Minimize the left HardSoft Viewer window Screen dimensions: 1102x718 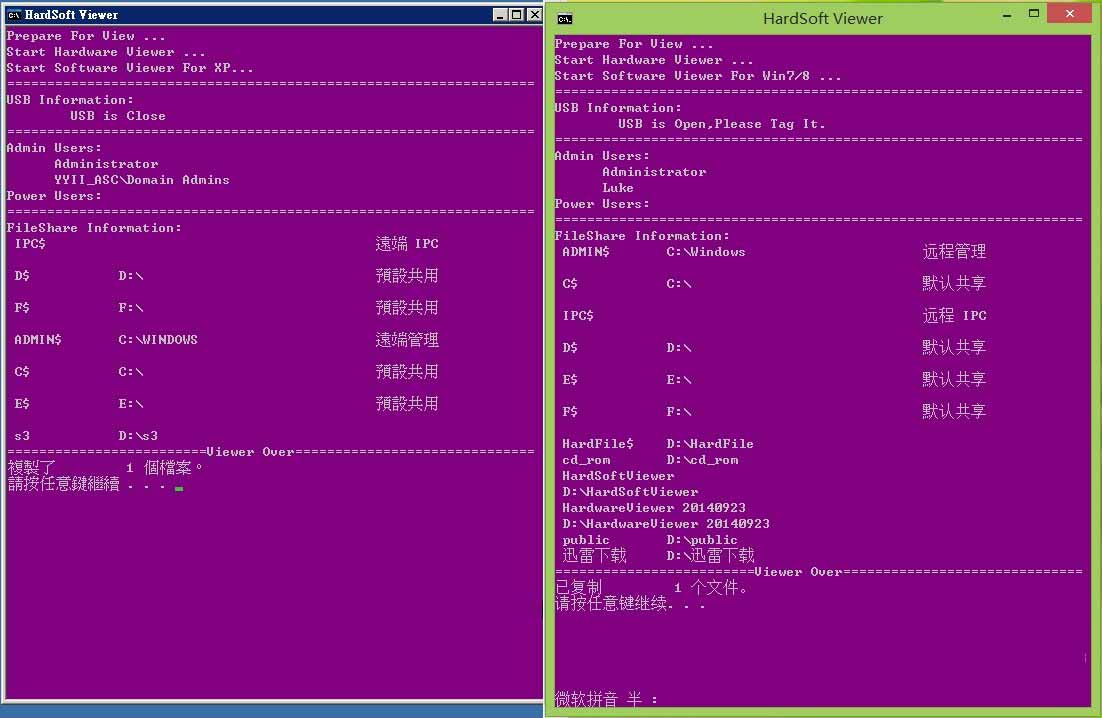tap(501, 14)
